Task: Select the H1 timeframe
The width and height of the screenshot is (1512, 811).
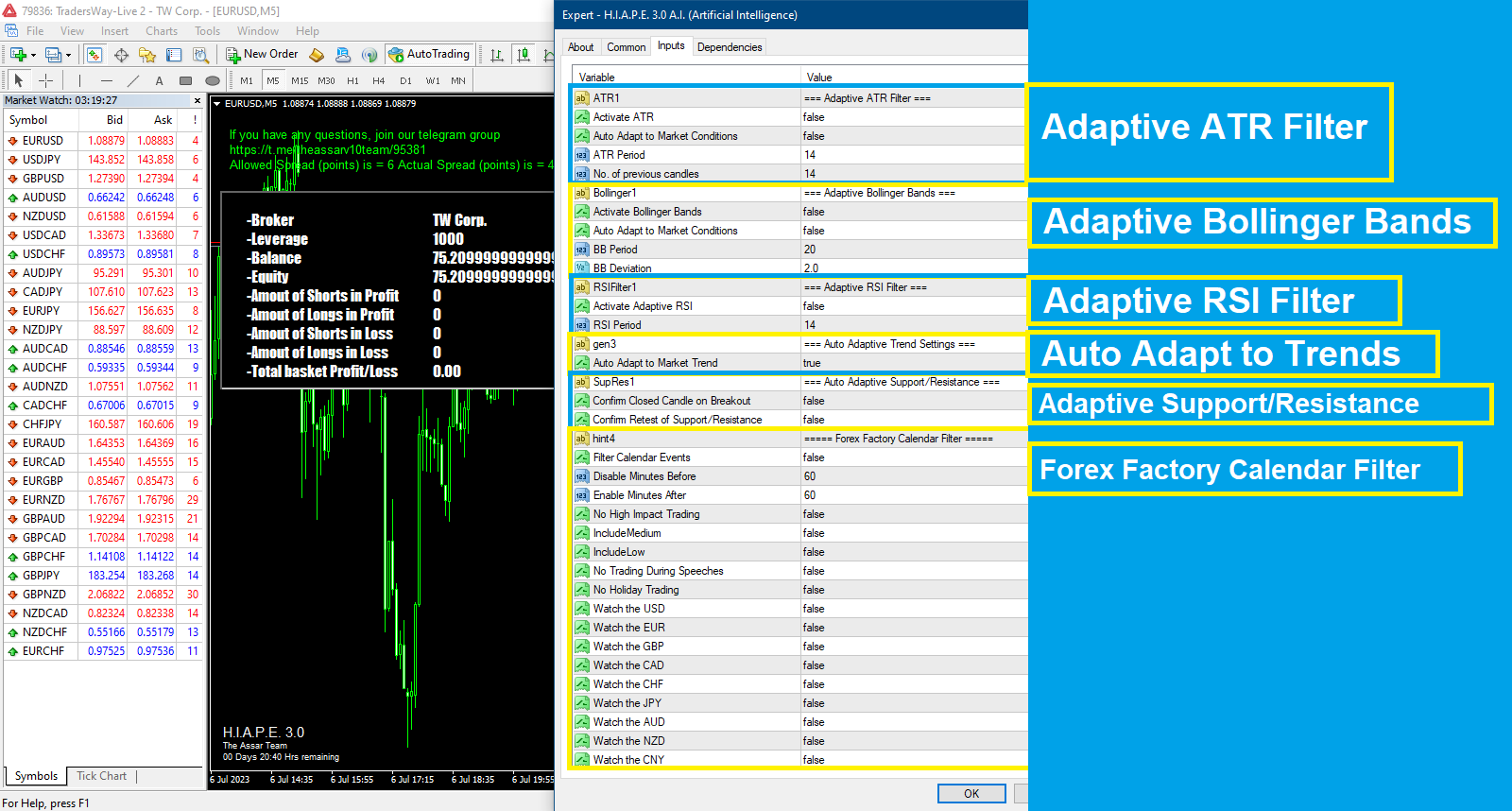Action: 352,81
